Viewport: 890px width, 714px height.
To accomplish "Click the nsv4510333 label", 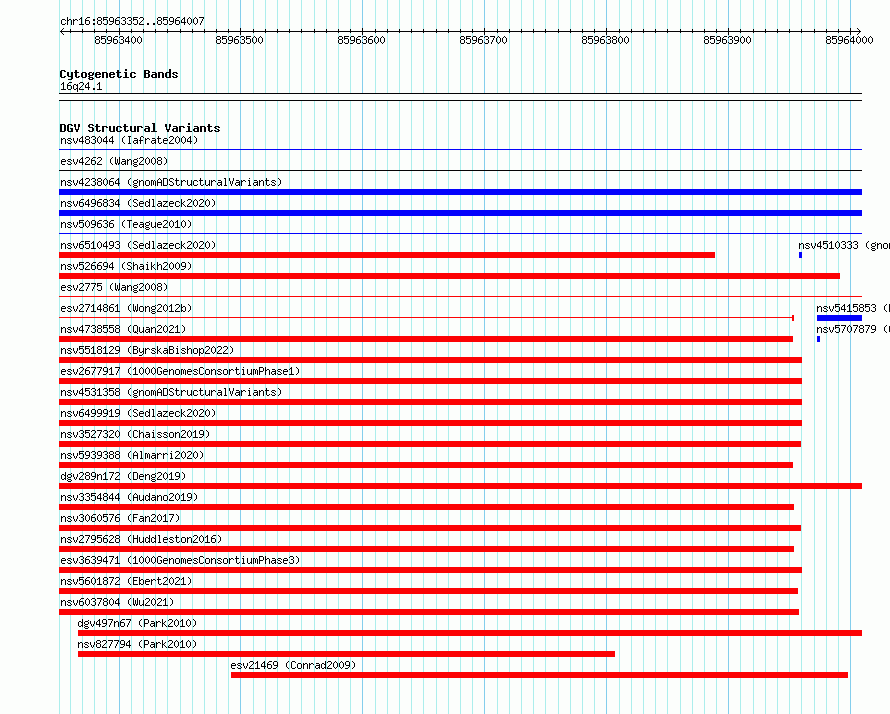I will [x=844, y=245].
